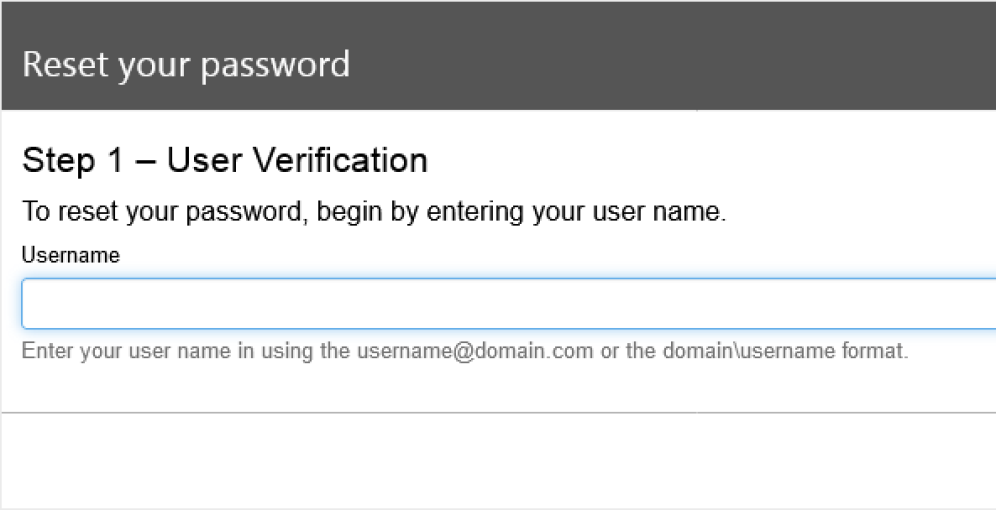Click the username@domain.com example in the hint
Image resolution: width=996 pixels, height=510 pixels.
[475, 351]
